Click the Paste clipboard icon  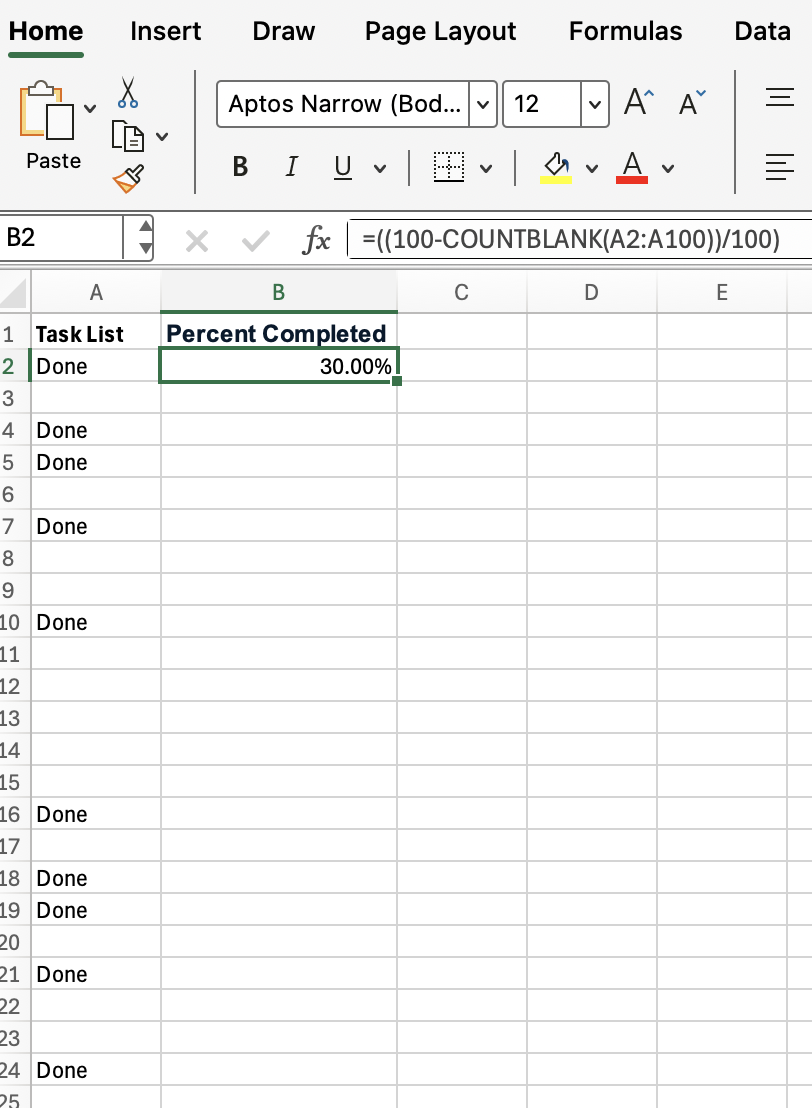[x=46, y=110]
